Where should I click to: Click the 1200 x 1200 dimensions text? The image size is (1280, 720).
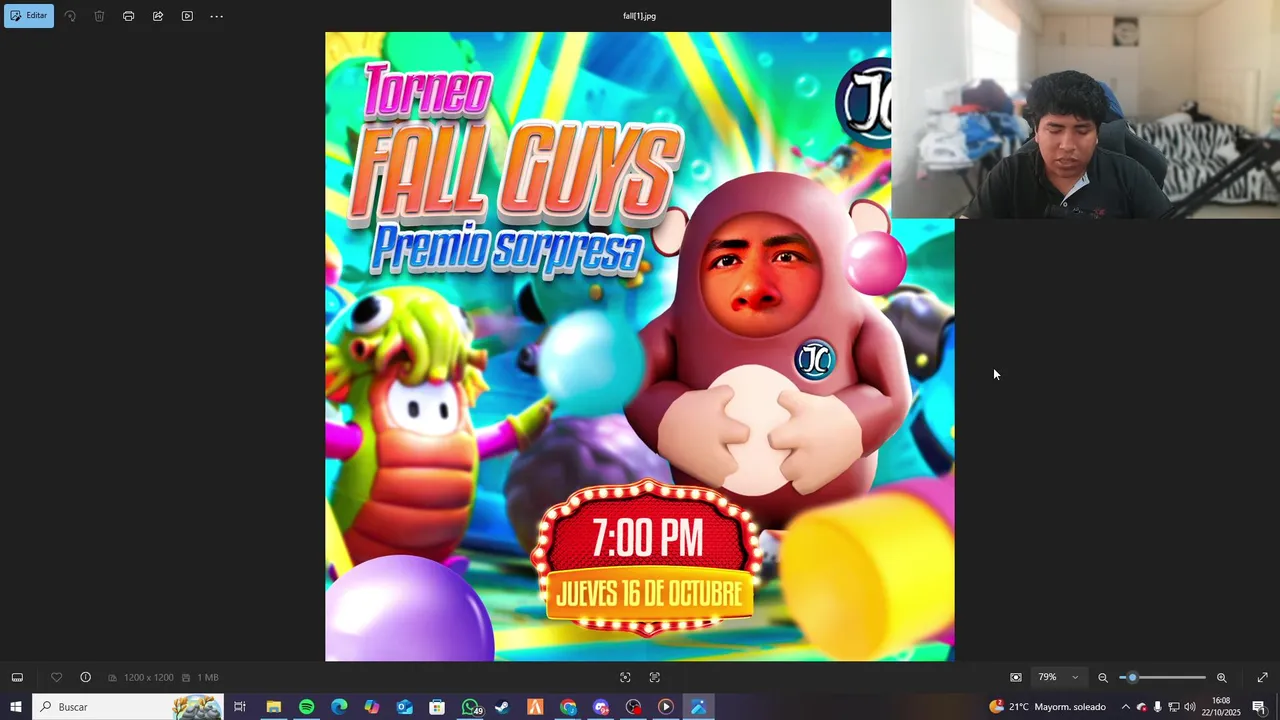148,678
